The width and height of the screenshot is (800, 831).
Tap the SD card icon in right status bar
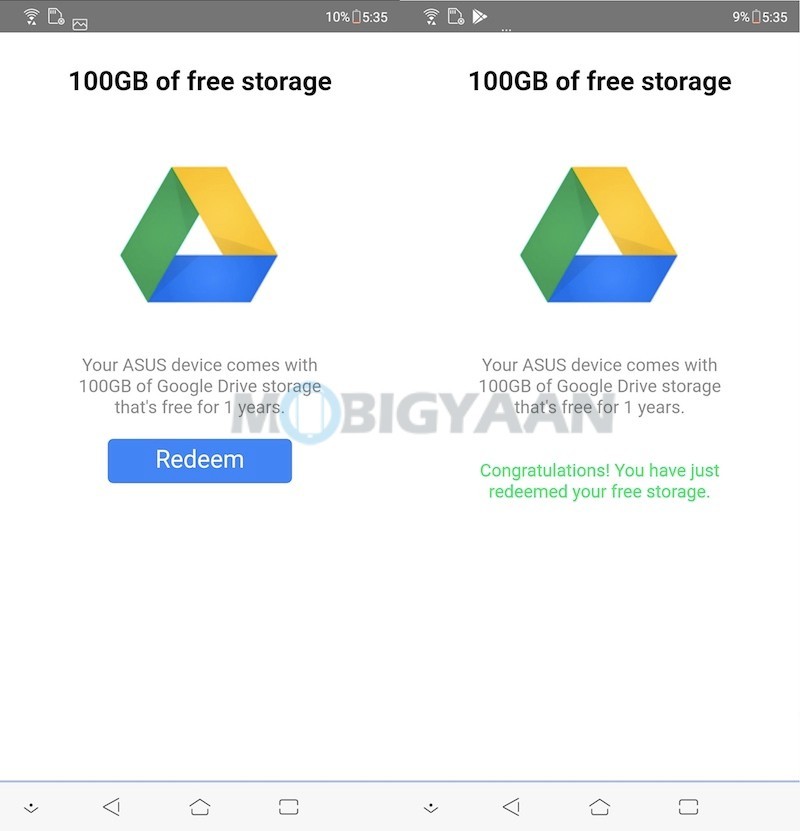(456, 16)
